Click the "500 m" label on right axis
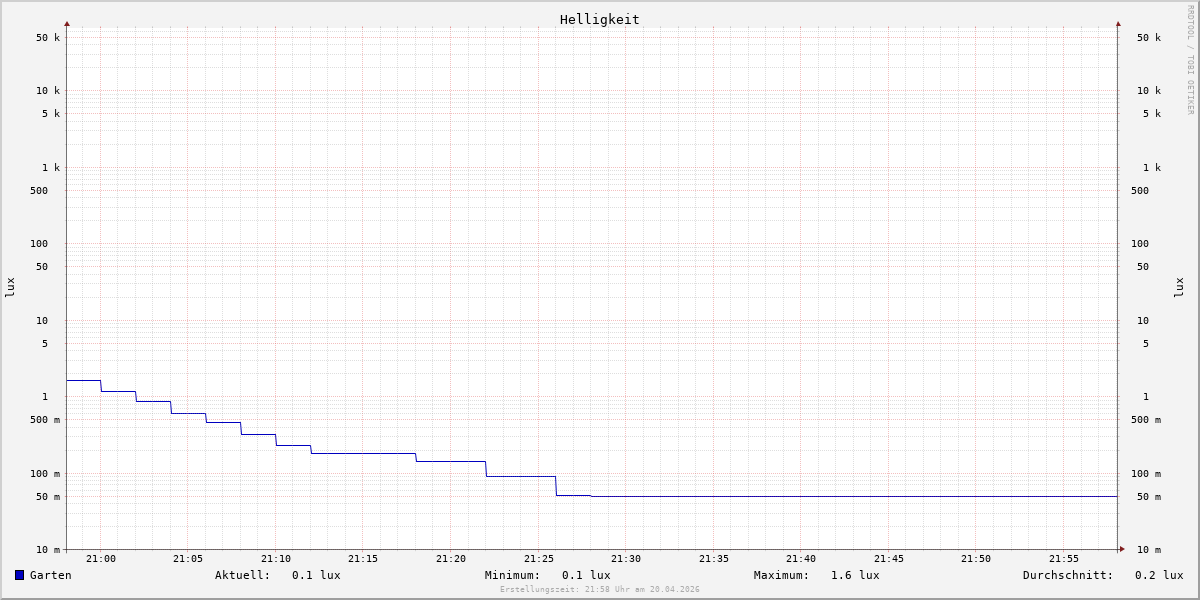Screen dimensions: 1200x600 1146,420
